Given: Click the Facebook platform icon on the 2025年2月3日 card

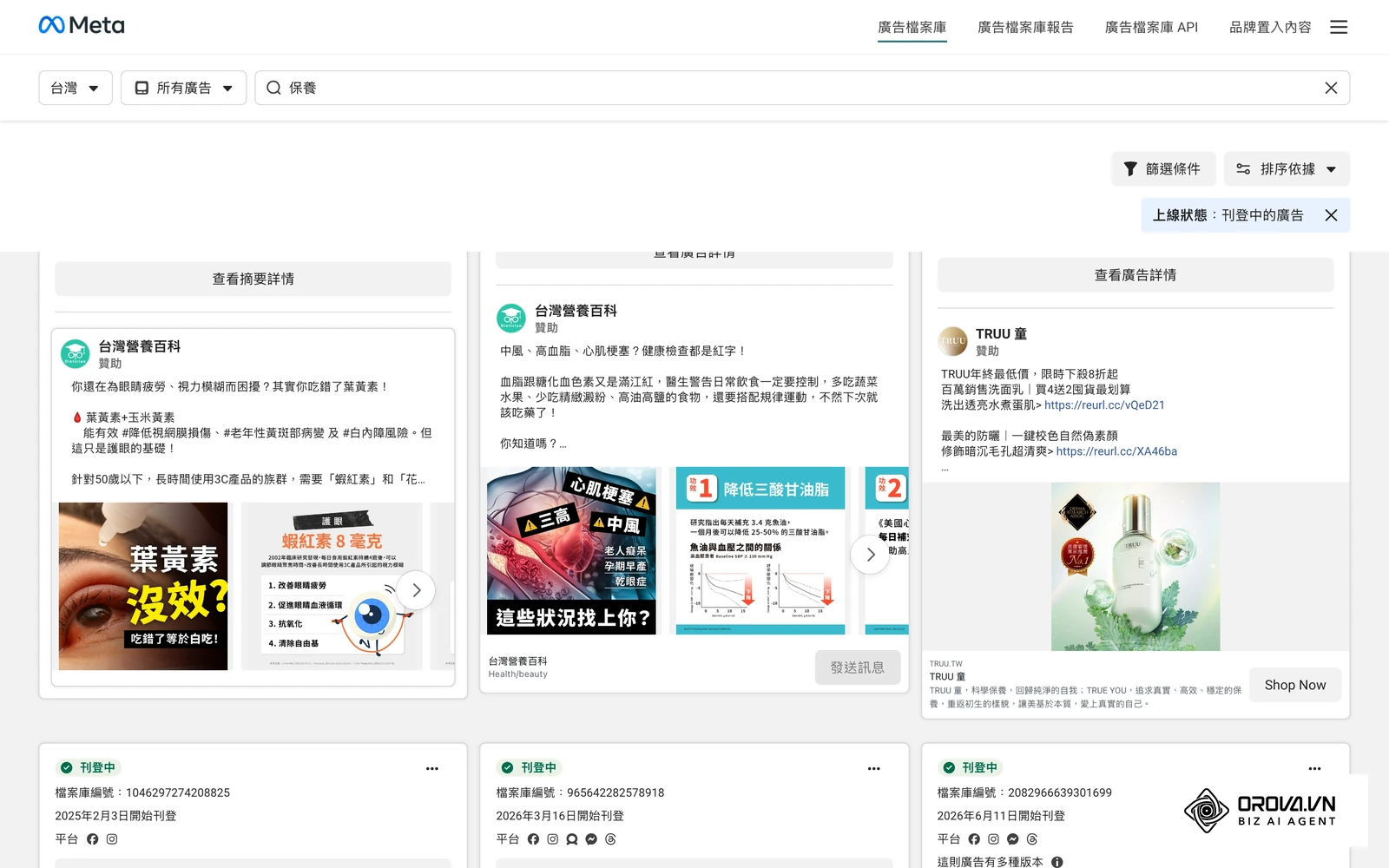Looking at the screenshot, I should coord(93,839).
